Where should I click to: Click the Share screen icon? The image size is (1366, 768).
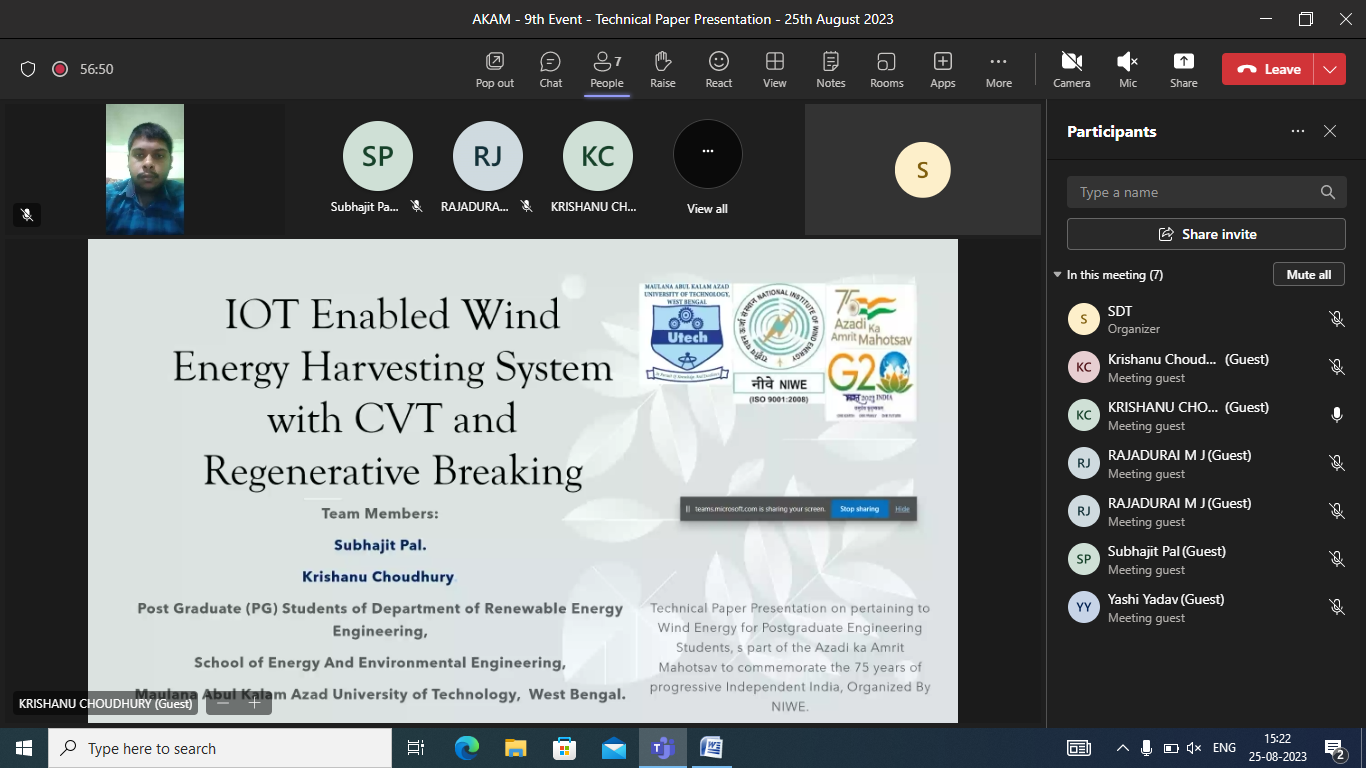[x=1183, y=69]
